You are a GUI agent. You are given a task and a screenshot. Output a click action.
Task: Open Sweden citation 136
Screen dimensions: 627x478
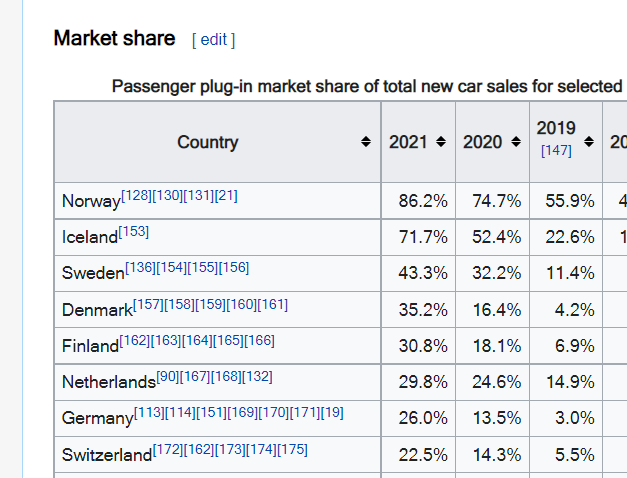(x=140, y=268)
